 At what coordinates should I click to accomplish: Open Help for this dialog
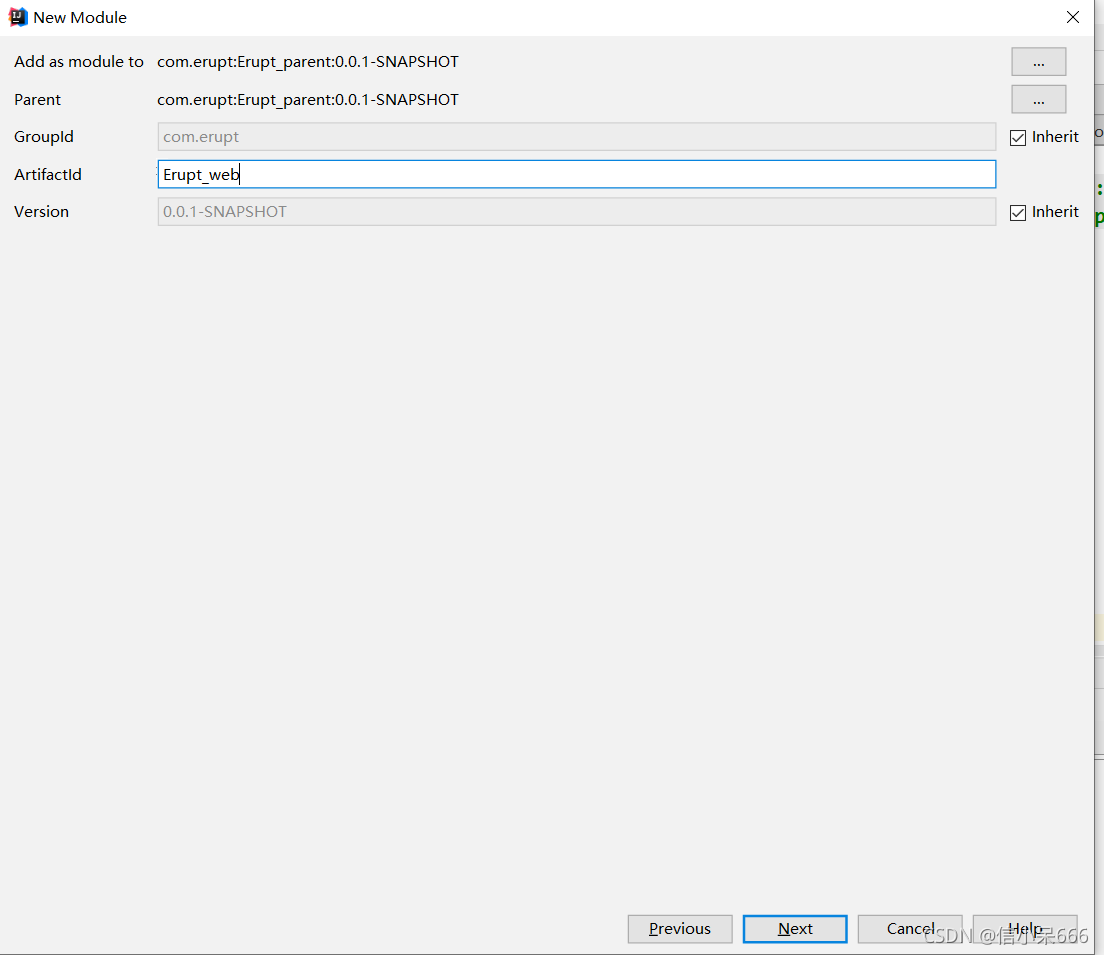[1025, 929]
